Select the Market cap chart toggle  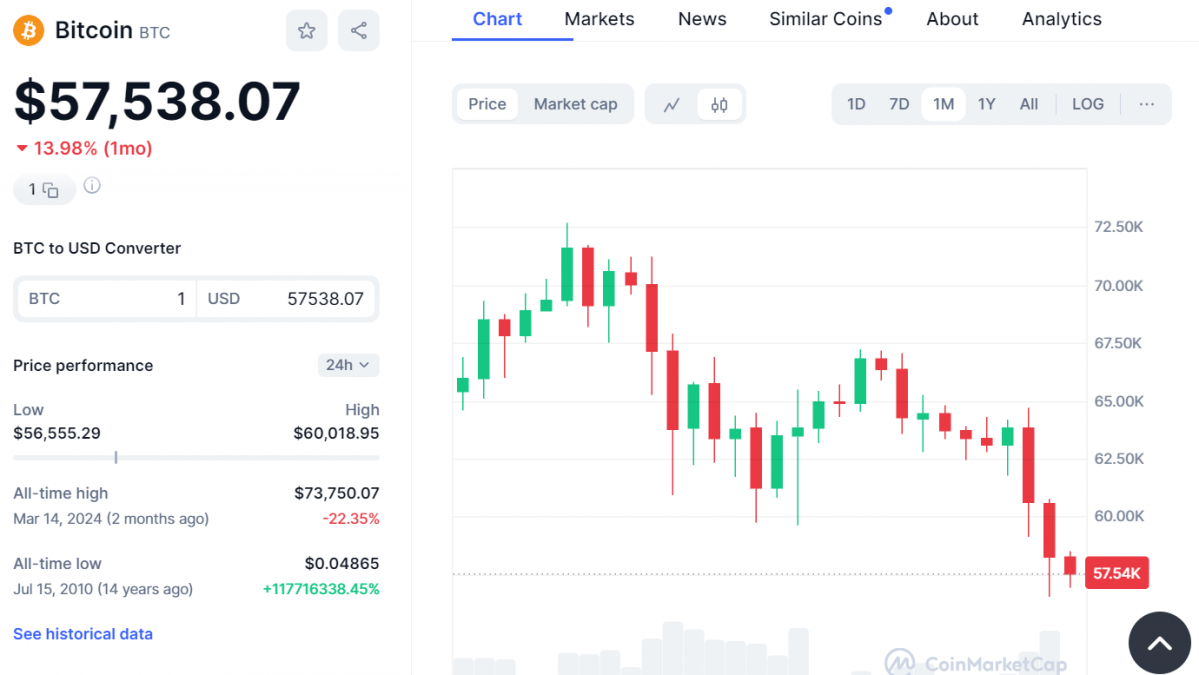tap(575, 104)
